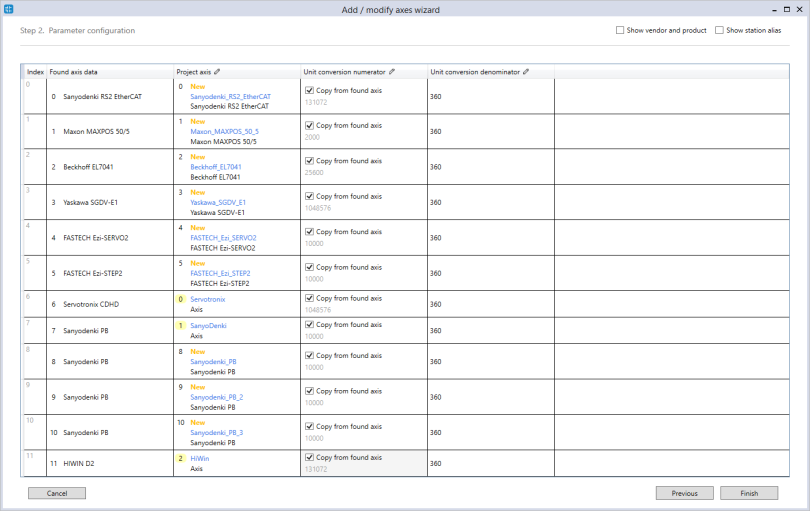Click the Index column header
This screenshot has width=810, height=511.
pos(35,72)
